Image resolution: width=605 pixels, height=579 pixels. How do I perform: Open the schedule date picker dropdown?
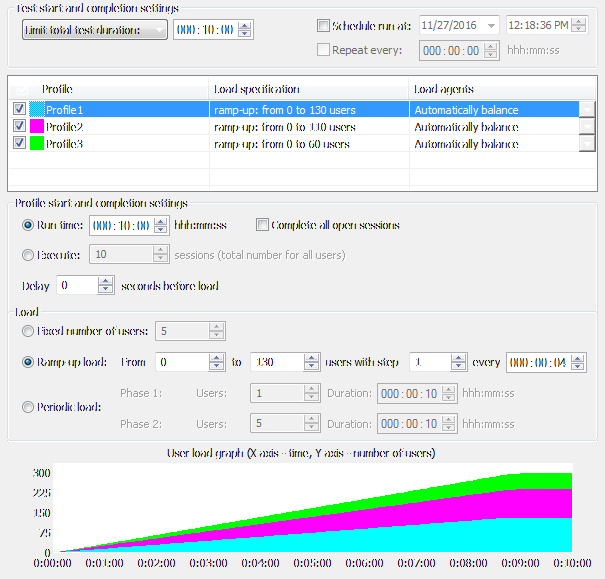pyautogui.click(x=492, y=25)
